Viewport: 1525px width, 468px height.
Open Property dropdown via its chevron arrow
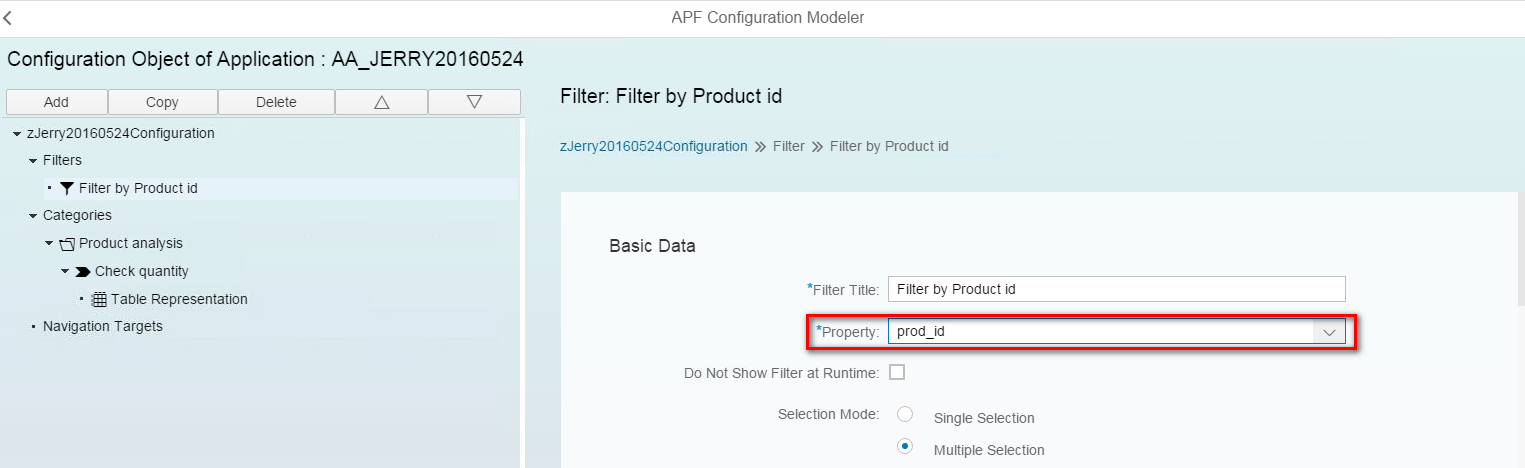coord(1328,332)
